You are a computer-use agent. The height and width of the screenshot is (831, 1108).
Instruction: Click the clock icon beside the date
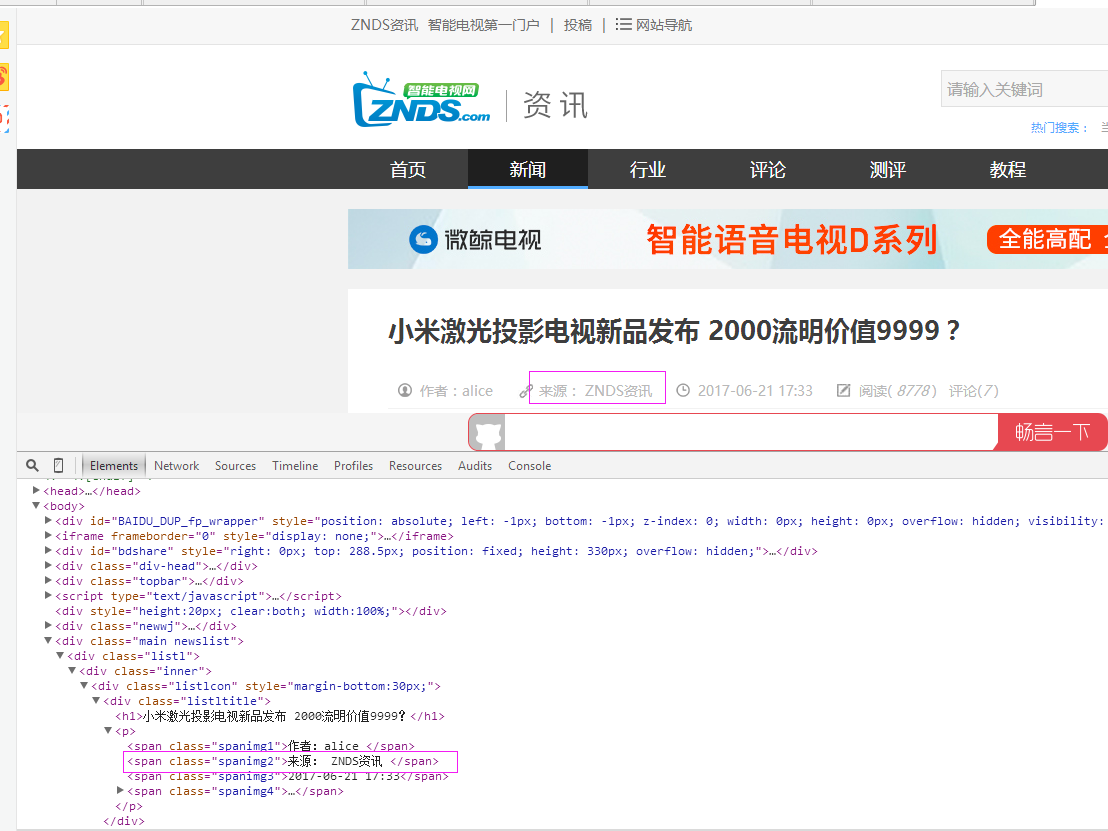point(683,390)
